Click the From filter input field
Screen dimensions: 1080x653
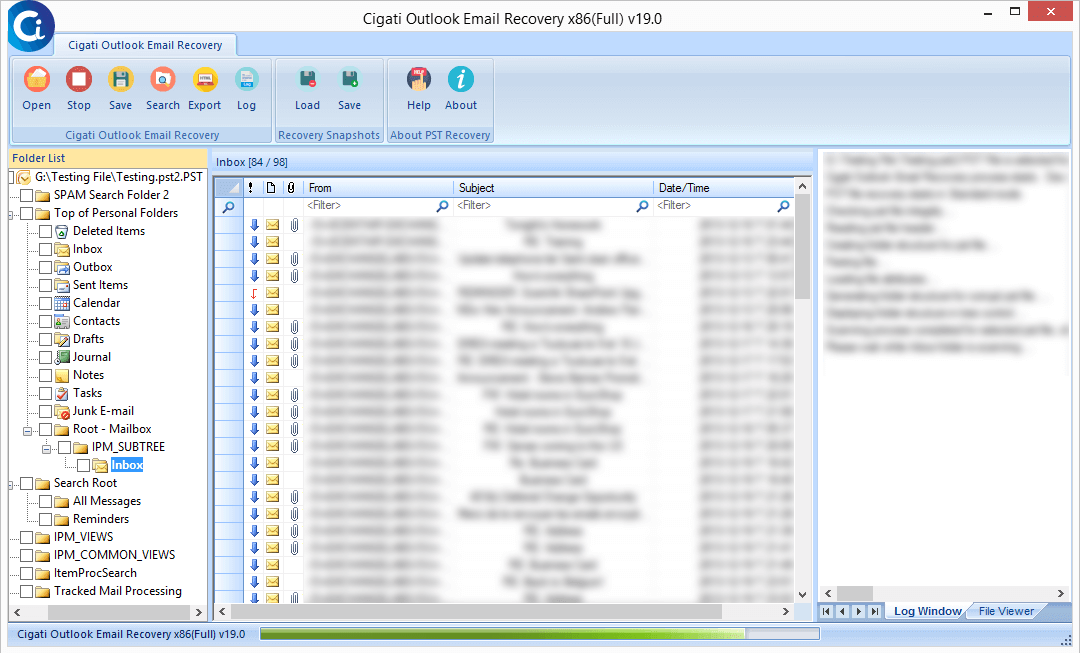(x=370, y=206)
